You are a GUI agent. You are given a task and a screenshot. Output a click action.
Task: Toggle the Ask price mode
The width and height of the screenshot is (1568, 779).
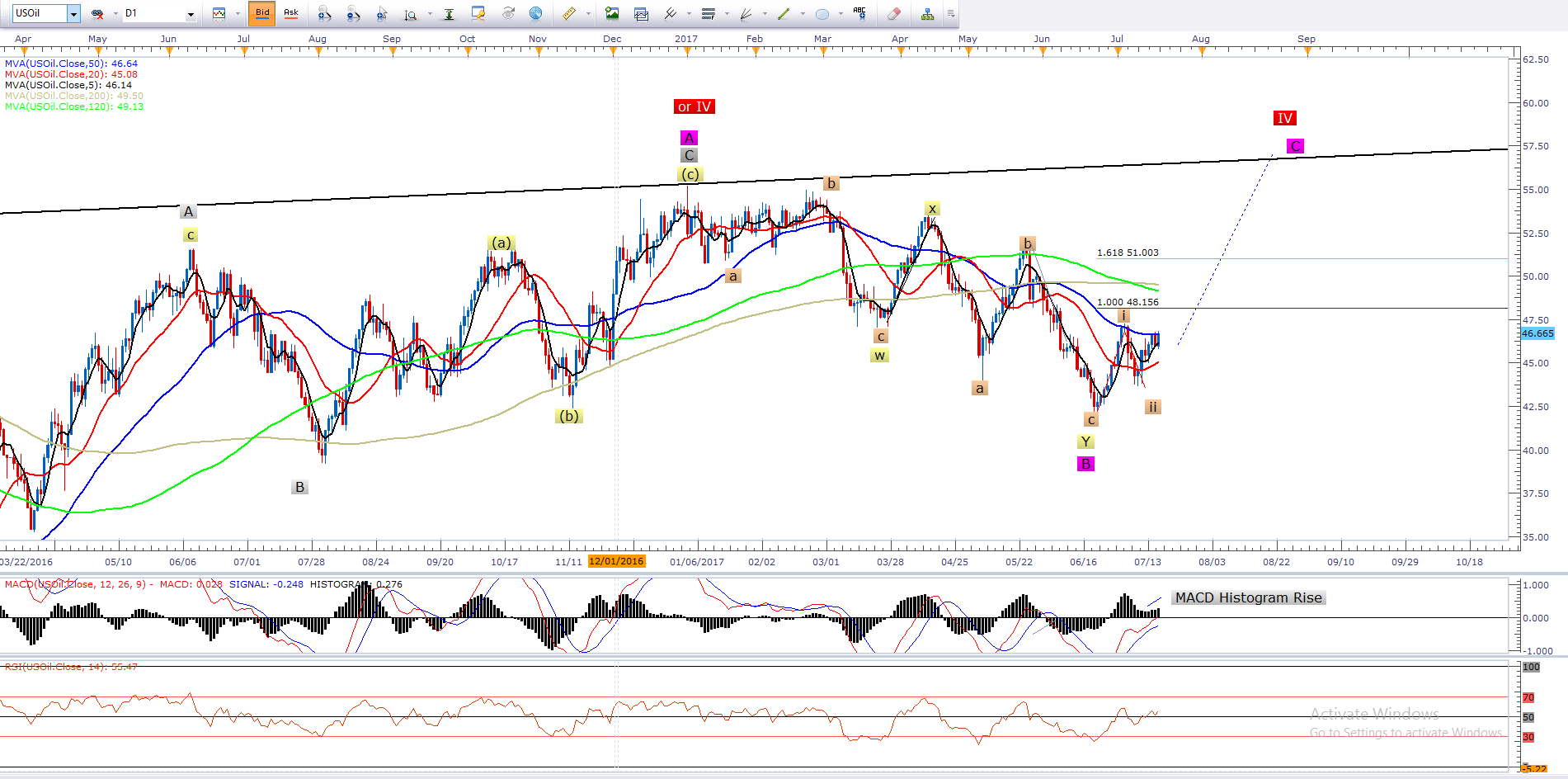click(290, 13)
